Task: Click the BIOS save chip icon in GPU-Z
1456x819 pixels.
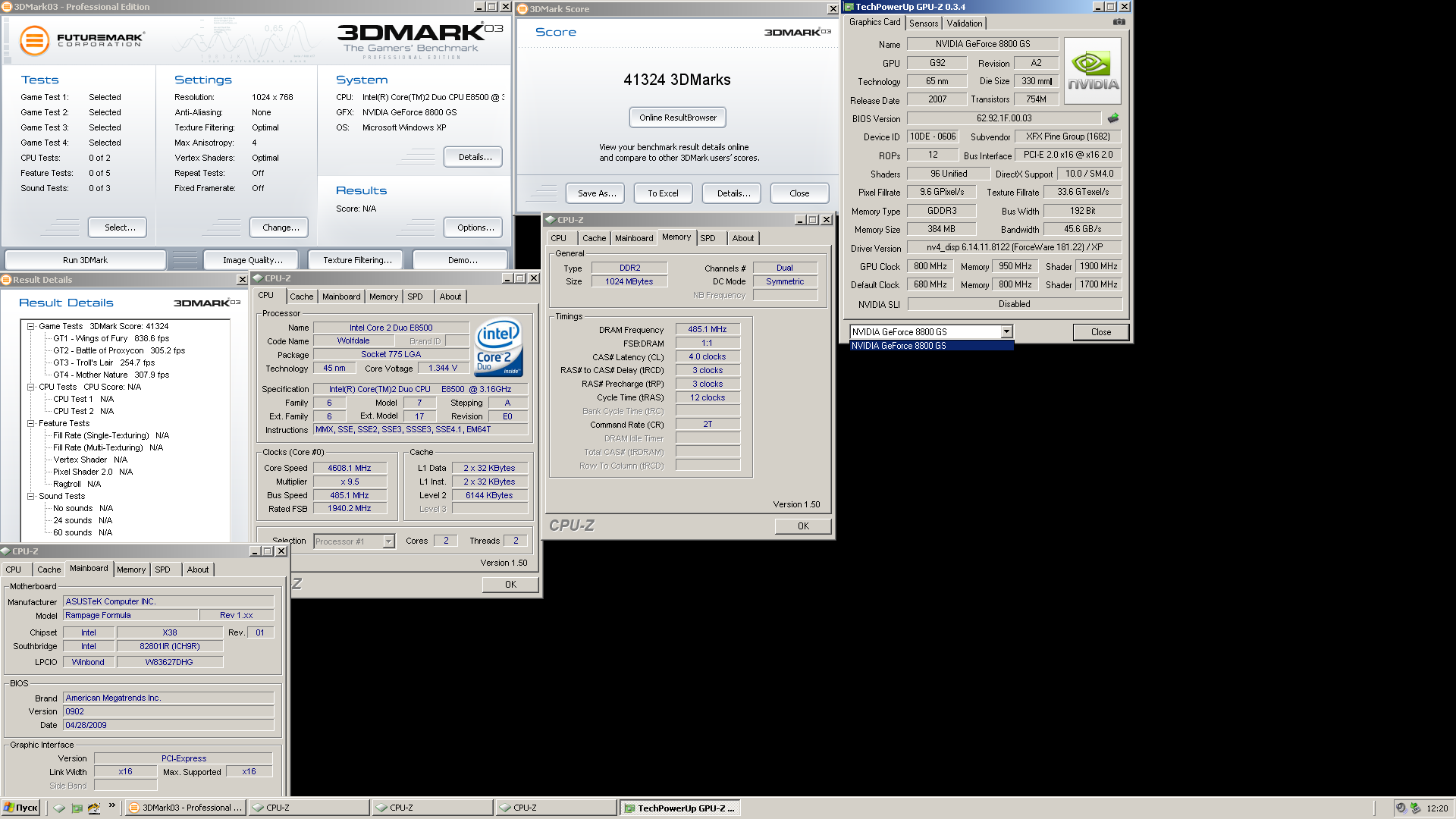Action: (x=1113, y=118)
